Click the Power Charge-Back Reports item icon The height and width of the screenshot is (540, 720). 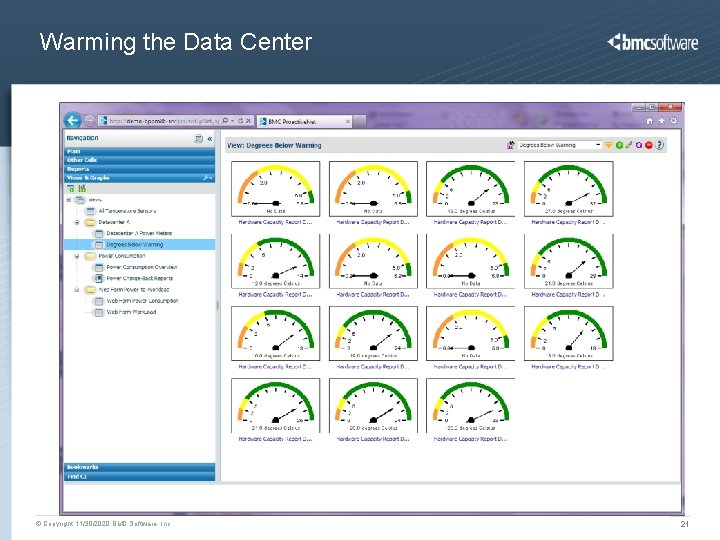click(98, 278)
